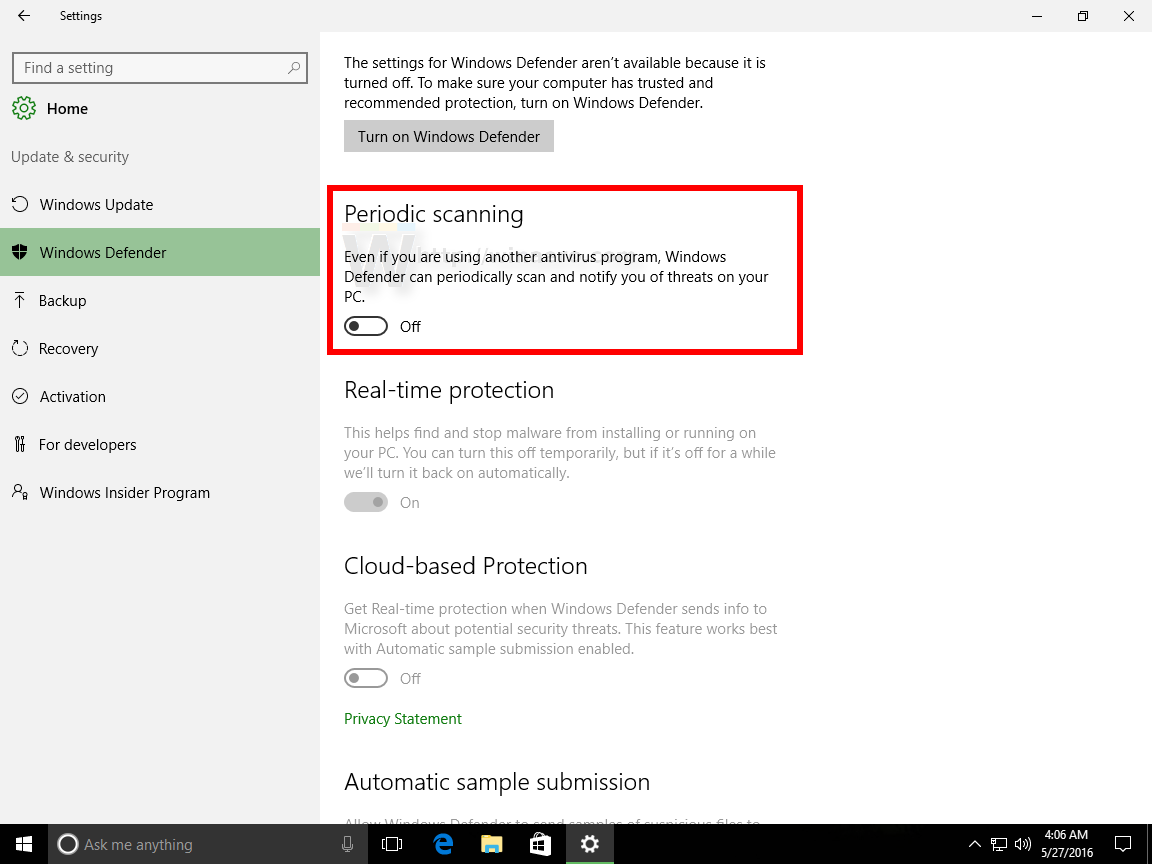The height and width of the screenshot is (864, 1152).
Task: Enable Cloud-based Protection
Action: pos(365,678)
